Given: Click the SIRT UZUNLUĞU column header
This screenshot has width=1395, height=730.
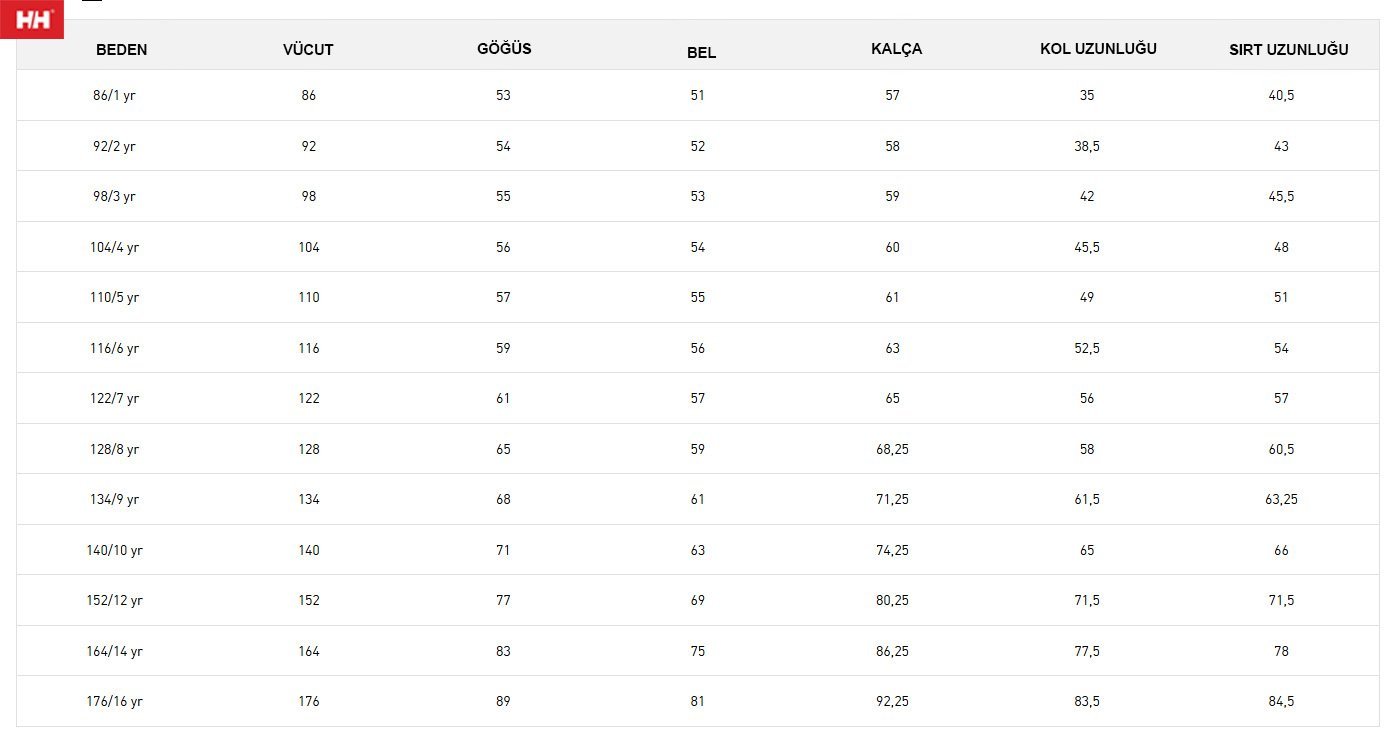Looking at the screenshot, I should point(1288,50).
